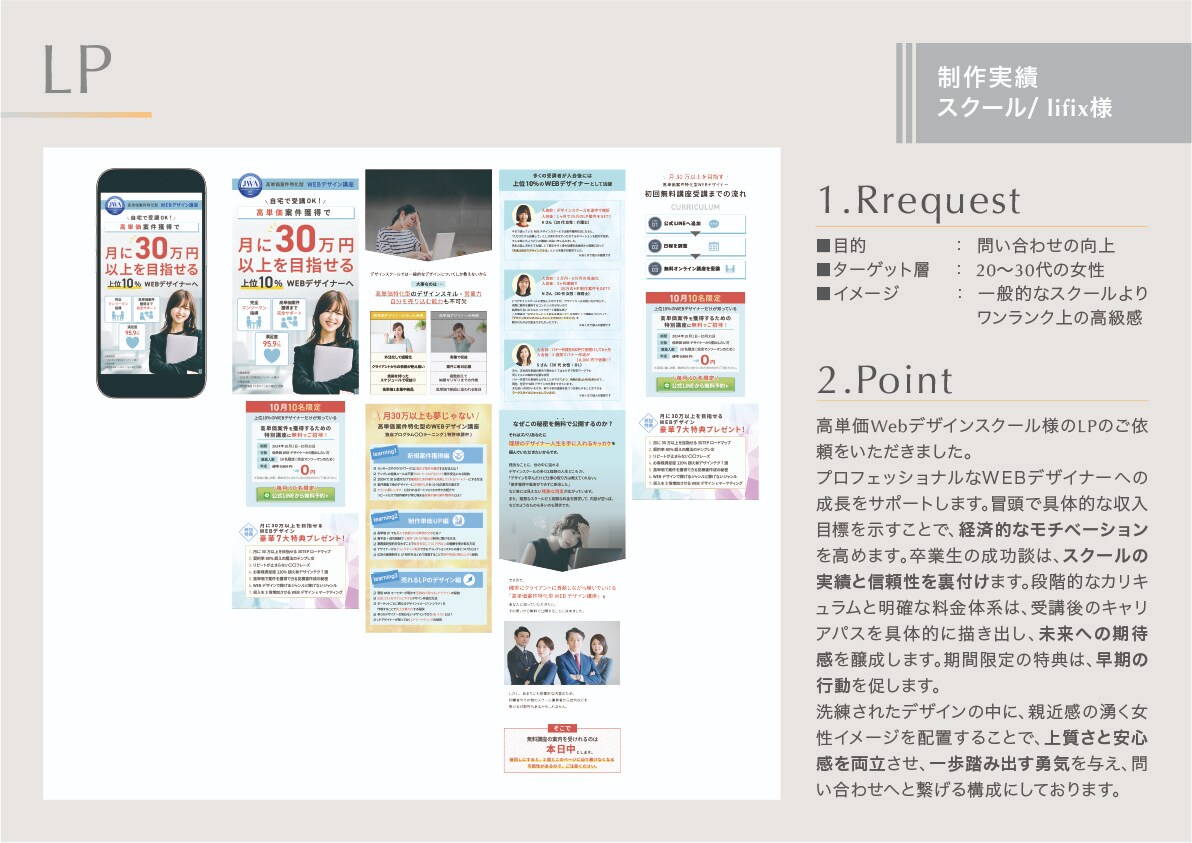Click the JWA logo on the phone mockup
Screen dimensions: 1192x843
tap(115, 204)
